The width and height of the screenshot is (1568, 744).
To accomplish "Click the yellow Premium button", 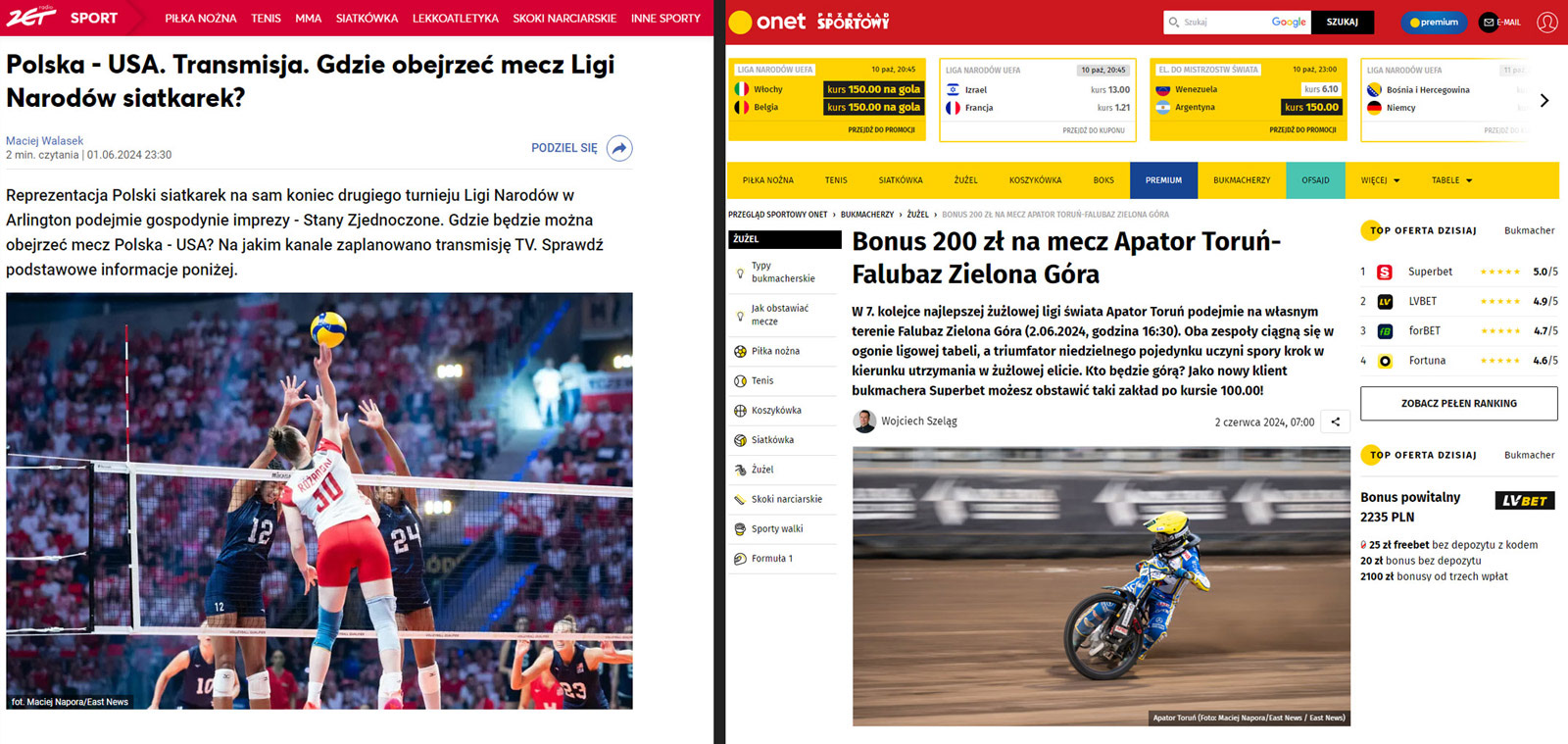I will [1434, 22].
